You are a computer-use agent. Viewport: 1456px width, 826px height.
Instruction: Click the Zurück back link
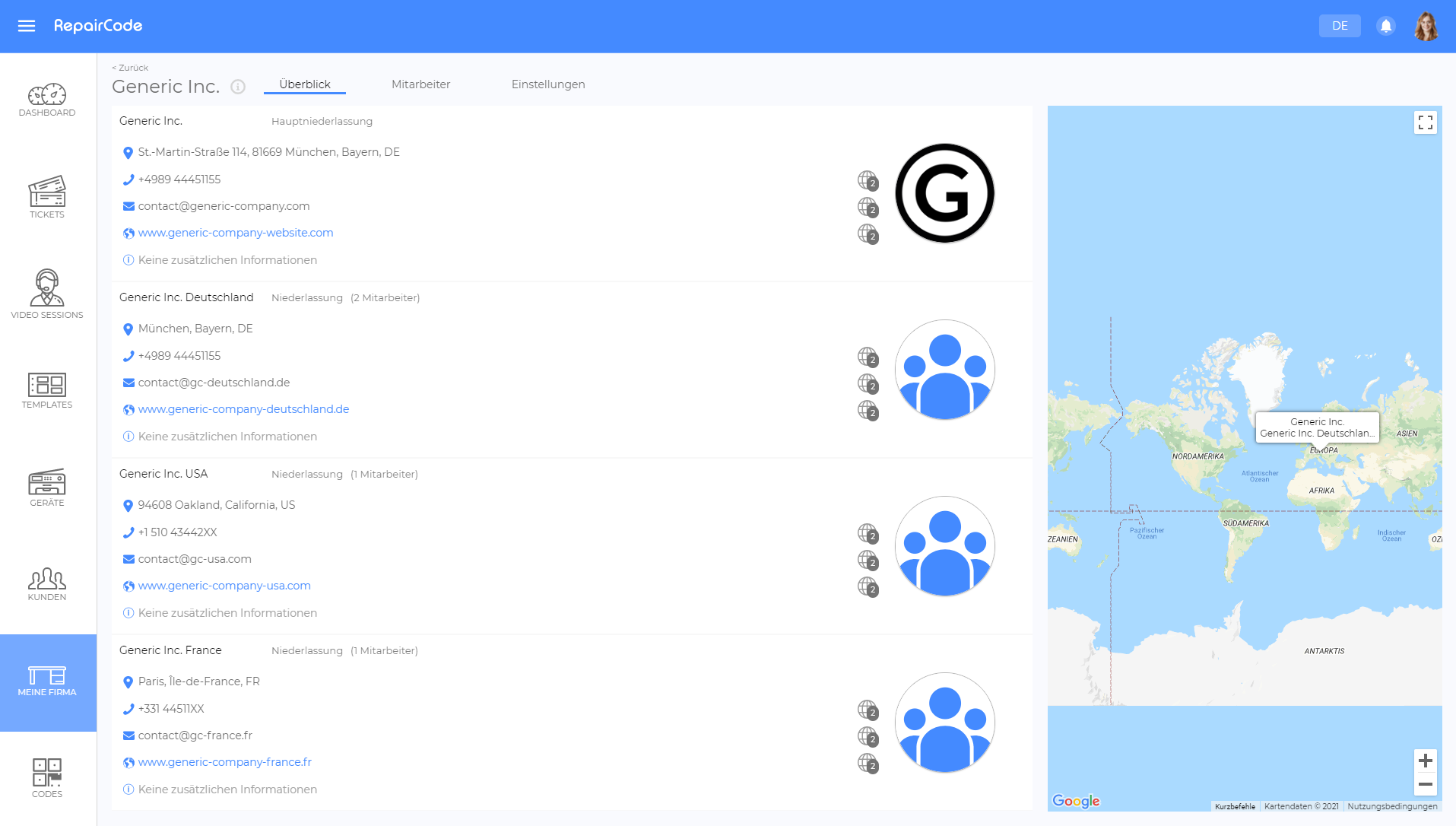pos(130,68)
